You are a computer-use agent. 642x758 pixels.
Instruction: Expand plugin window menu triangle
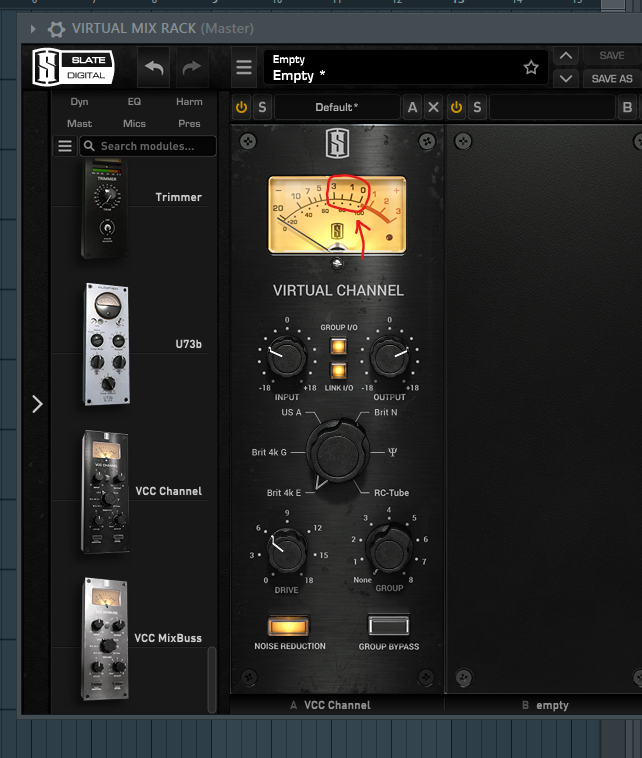coord(33,29)
